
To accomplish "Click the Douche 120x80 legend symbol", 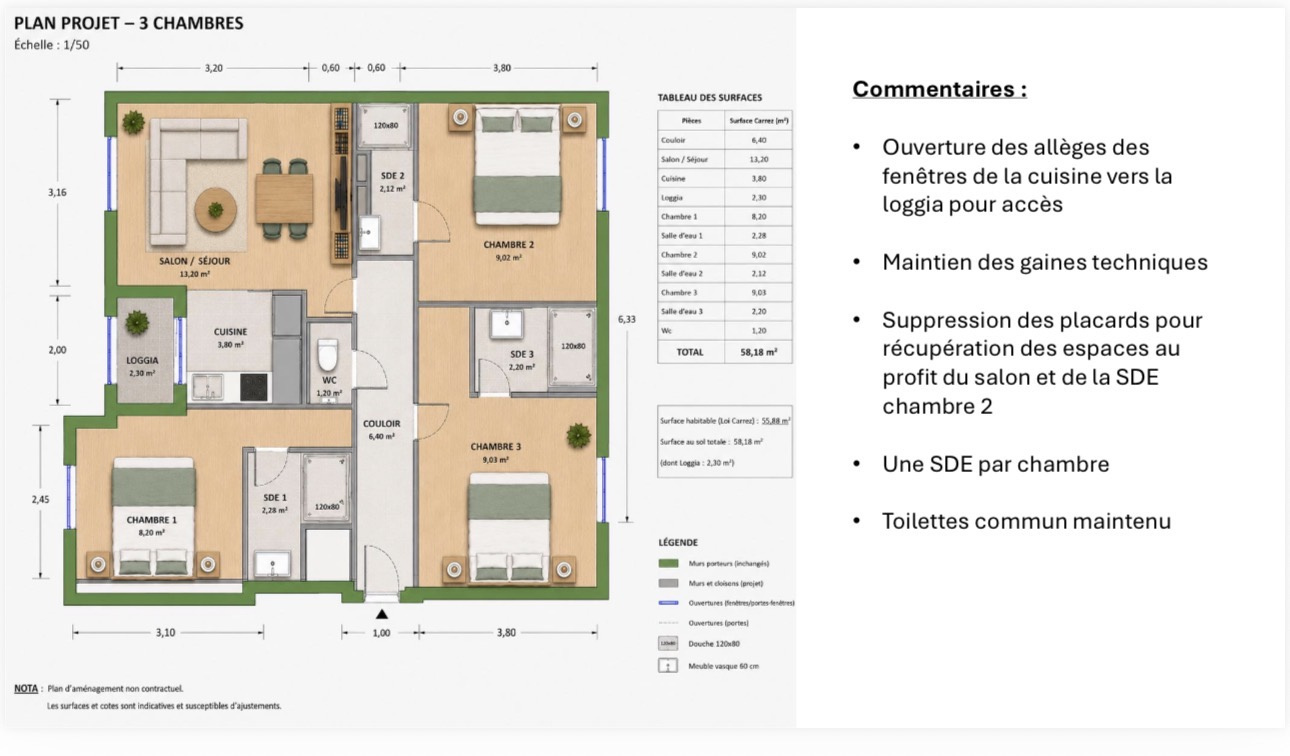I will (668, 643).
